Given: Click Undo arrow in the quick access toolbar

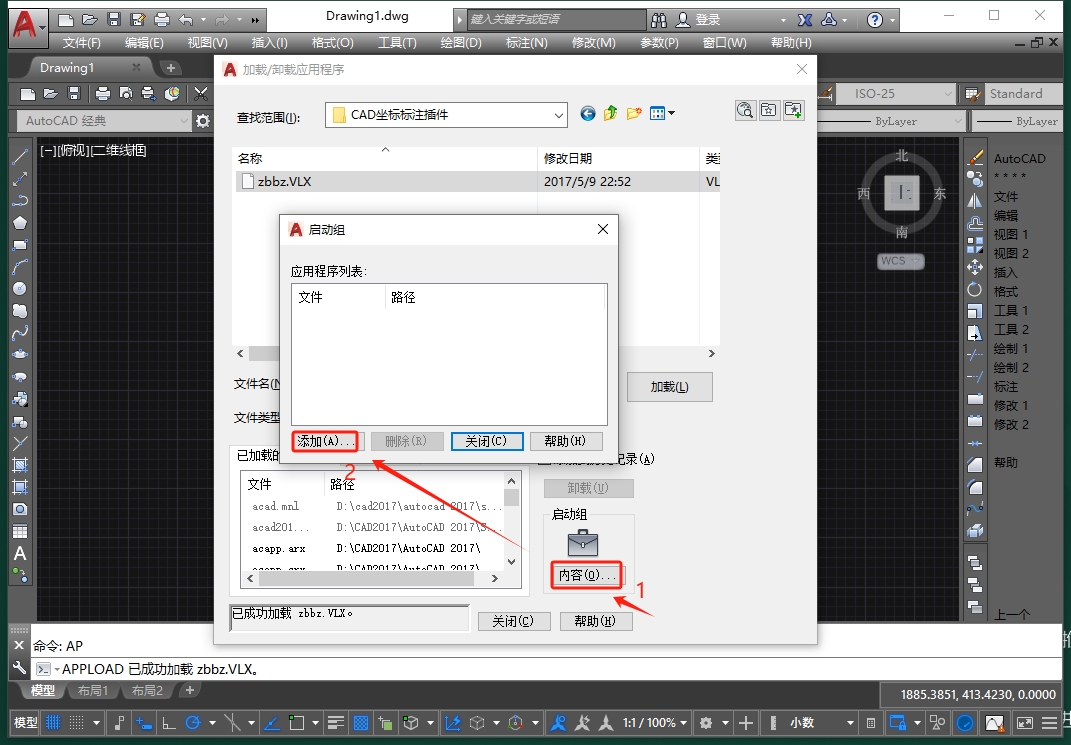Looking at the screenshot, I should pos(185,20).
